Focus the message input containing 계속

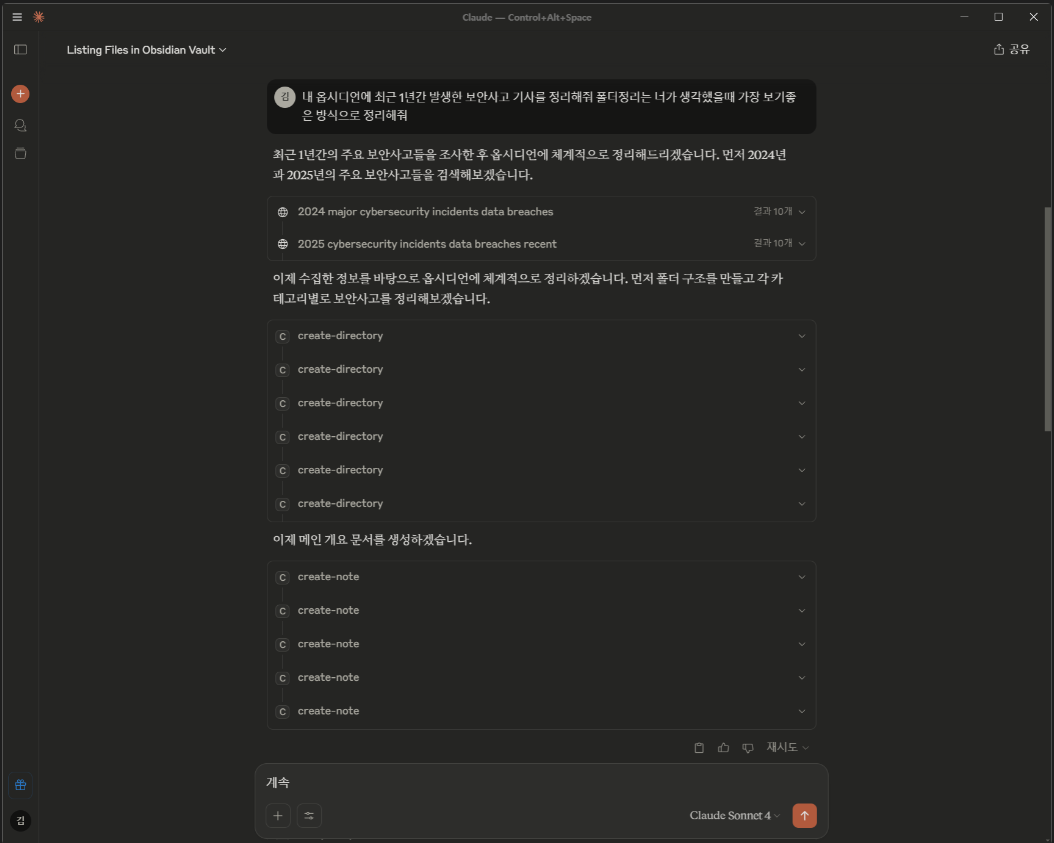point(542,782)
